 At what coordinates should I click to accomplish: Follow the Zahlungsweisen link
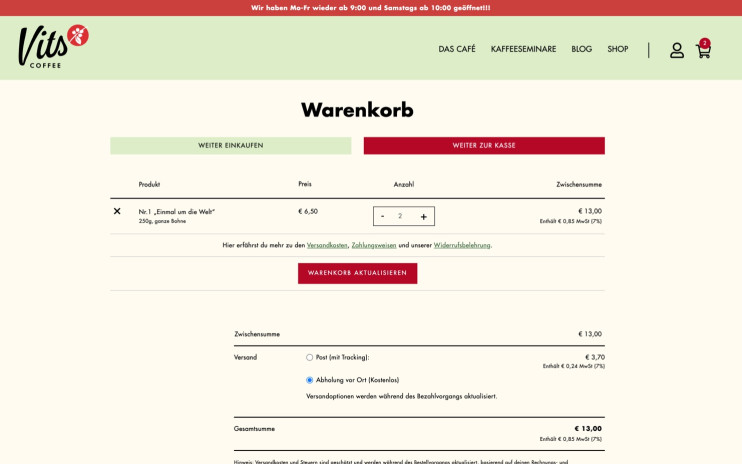[374, 245]
